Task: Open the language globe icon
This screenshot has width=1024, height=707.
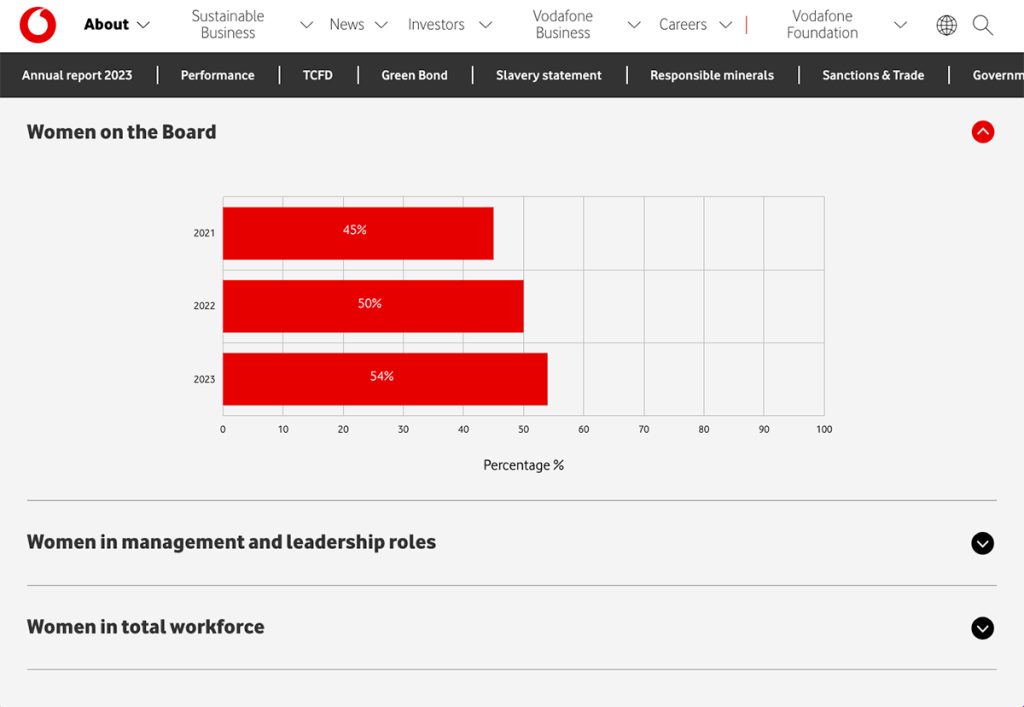Action: 946,25
